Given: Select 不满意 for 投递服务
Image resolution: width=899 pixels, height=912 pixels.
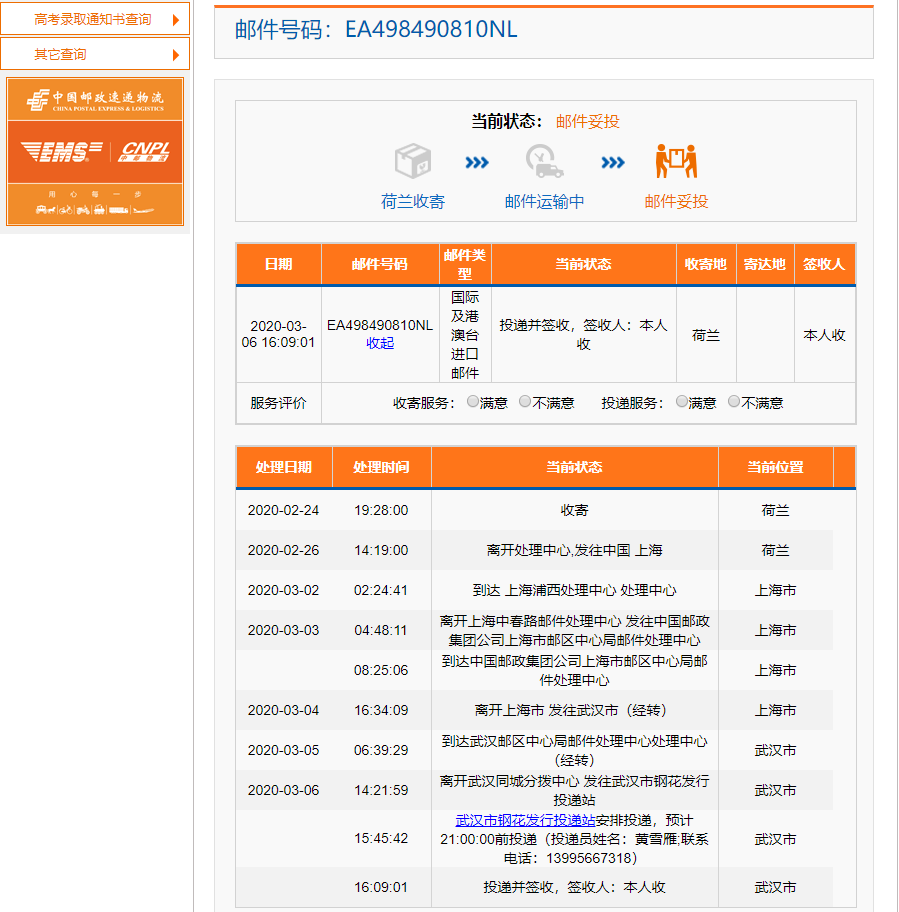Looking at the screenshot, I should (734, 401).
